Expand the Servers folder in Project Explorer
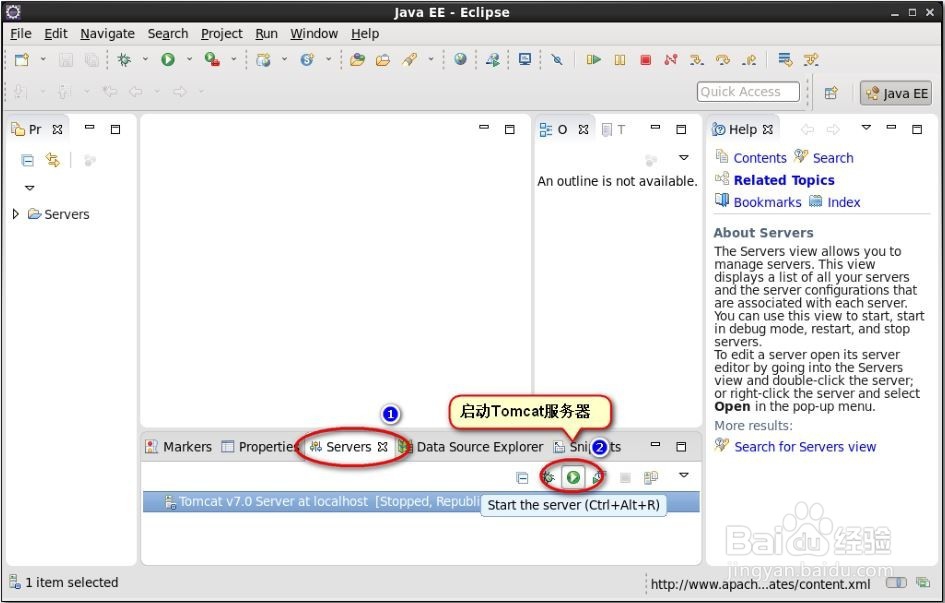 pyautogui.click(x=16, y=214)
